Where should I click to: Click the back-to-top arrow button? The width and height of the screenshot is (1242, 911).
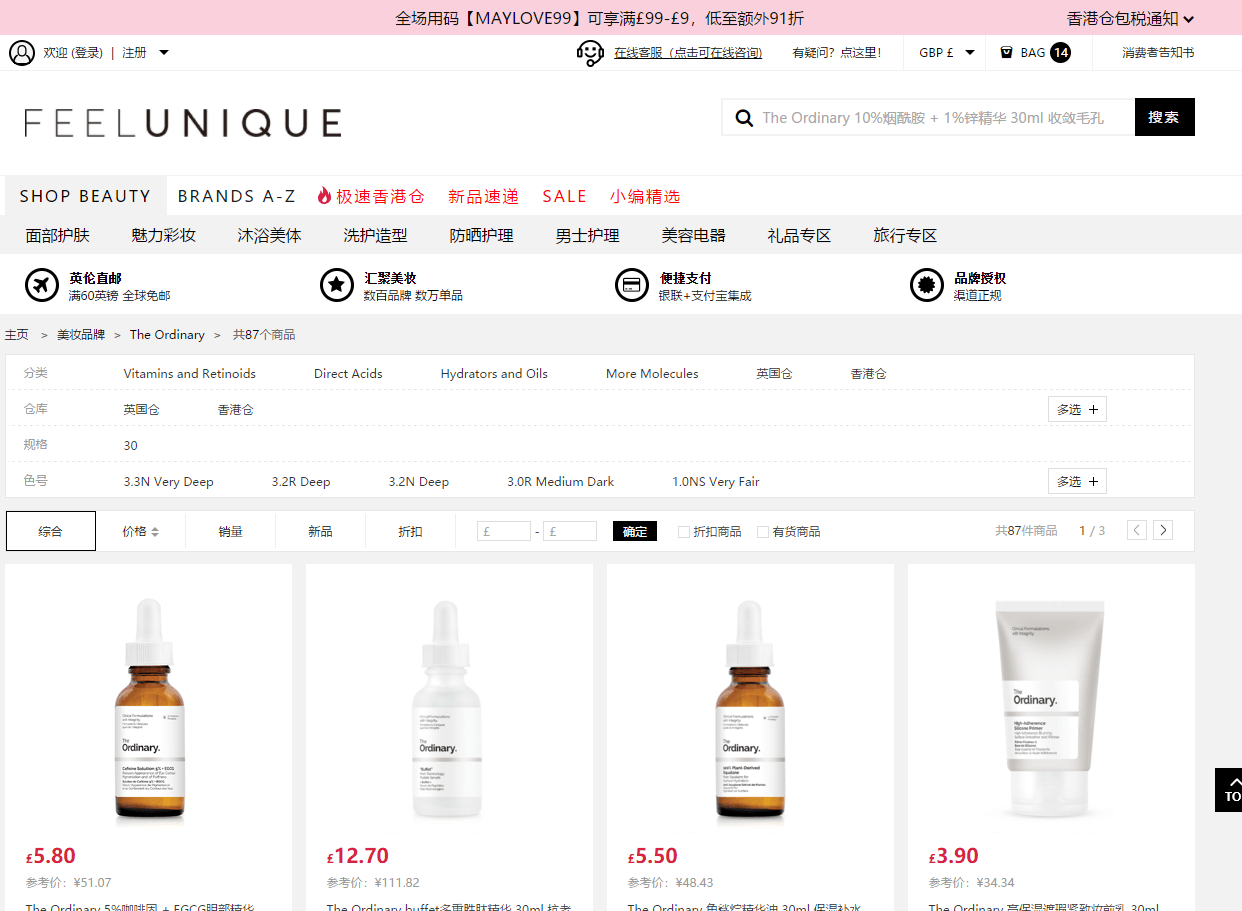click(1230, 790)
